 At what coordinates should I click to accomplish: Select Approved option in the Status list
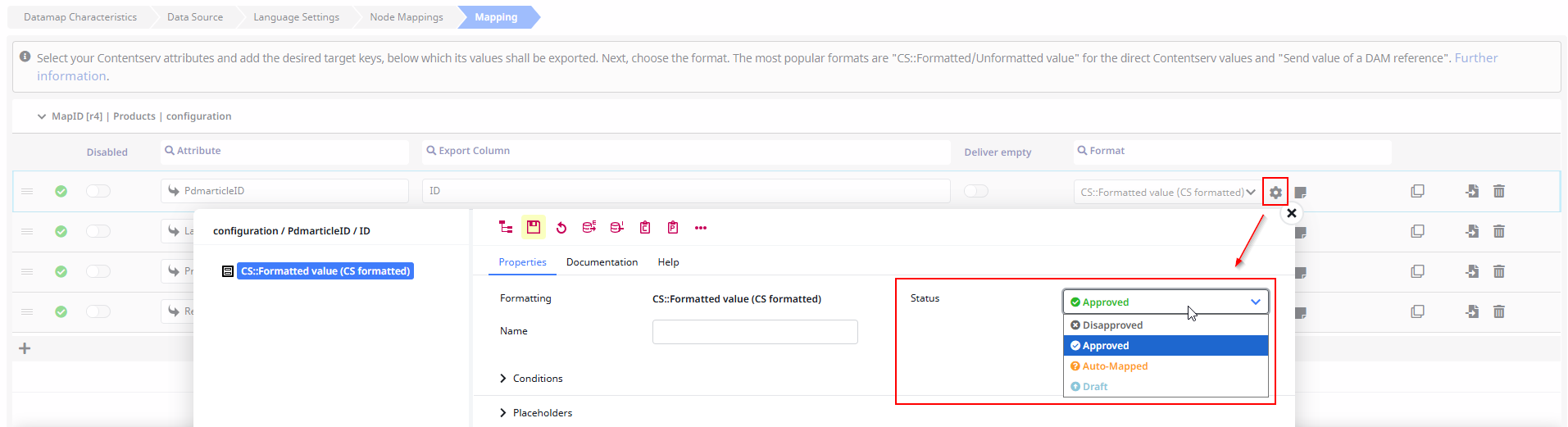tap(1166, 346)
